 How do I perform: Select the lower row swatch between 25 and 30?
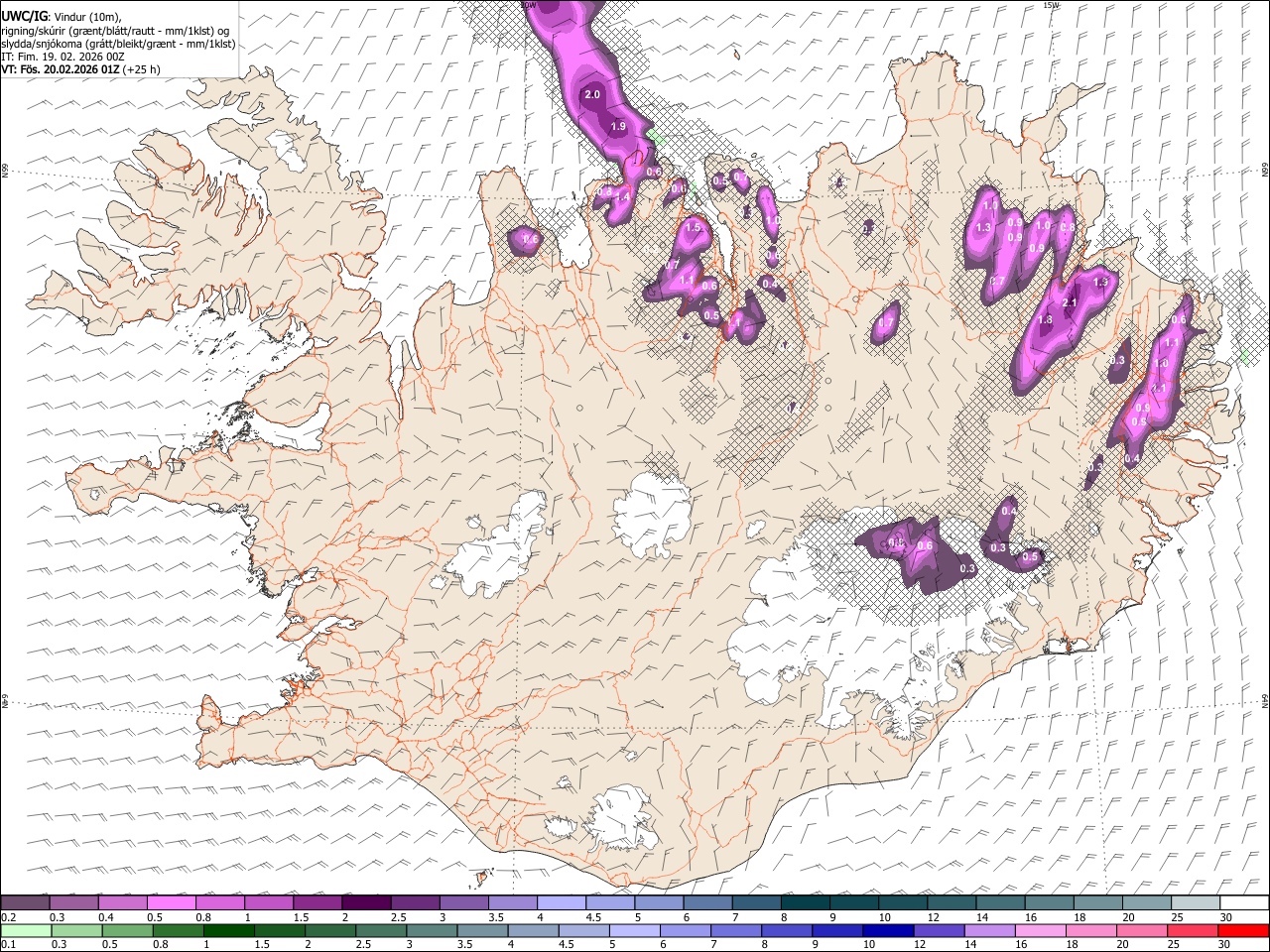pos(1192,930)
